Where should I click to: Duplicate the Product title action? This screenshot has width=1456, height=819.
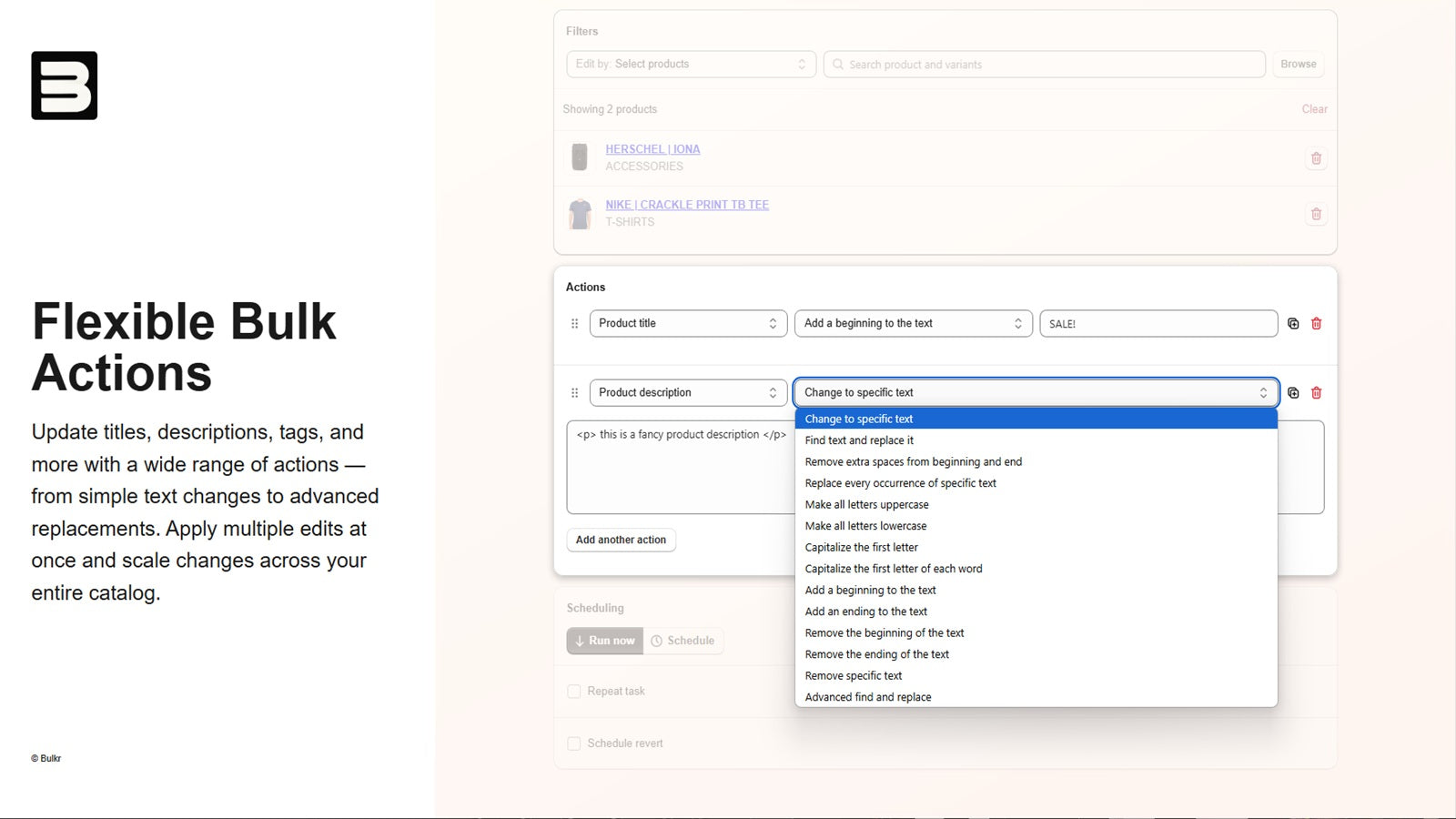click(1293, 324)
